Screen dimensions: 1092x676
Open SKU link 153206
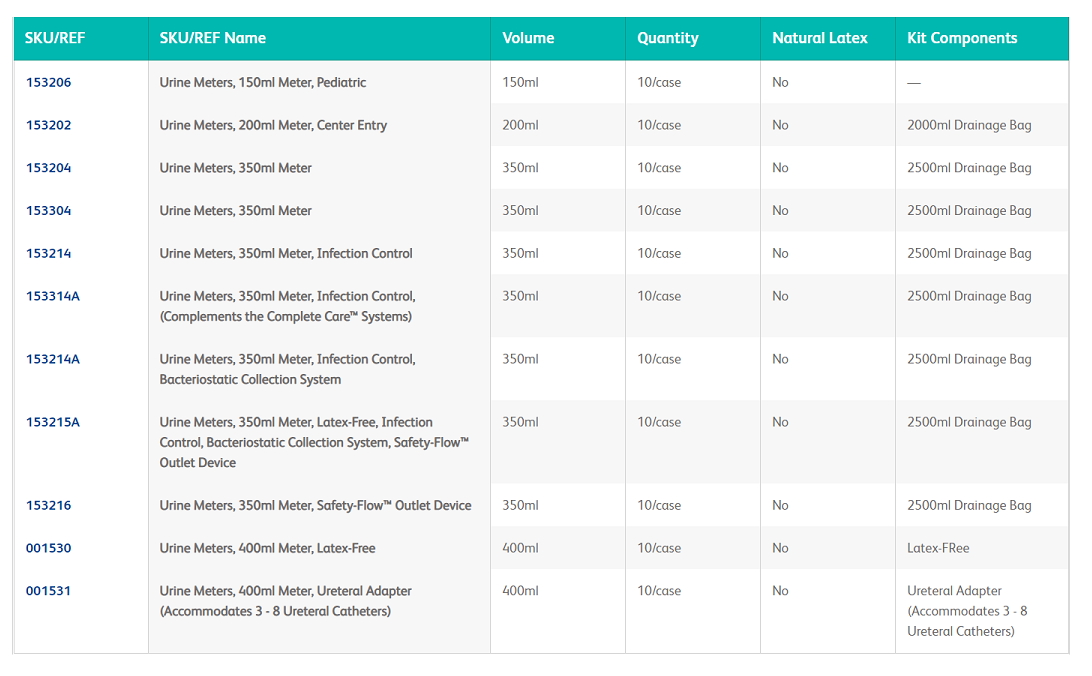coord(48,83)
